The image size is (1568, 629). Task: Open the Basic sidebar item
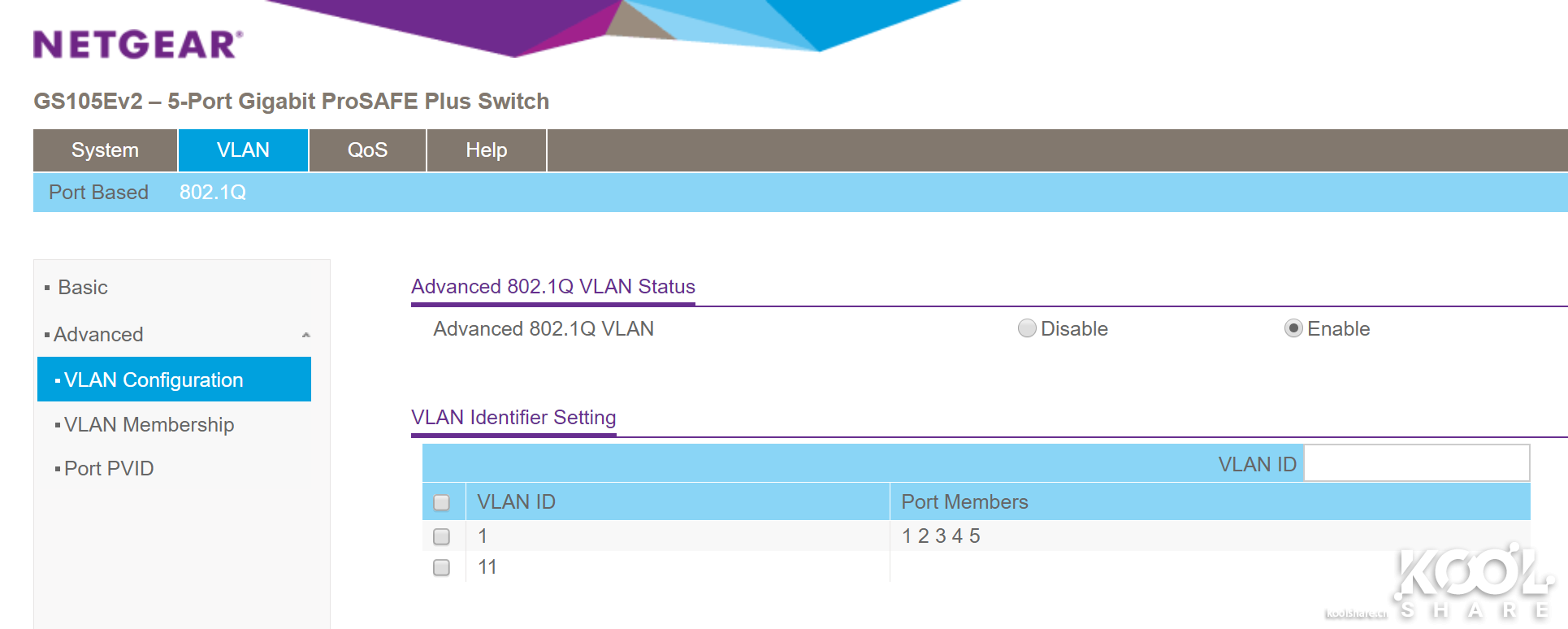click(83, 288)
